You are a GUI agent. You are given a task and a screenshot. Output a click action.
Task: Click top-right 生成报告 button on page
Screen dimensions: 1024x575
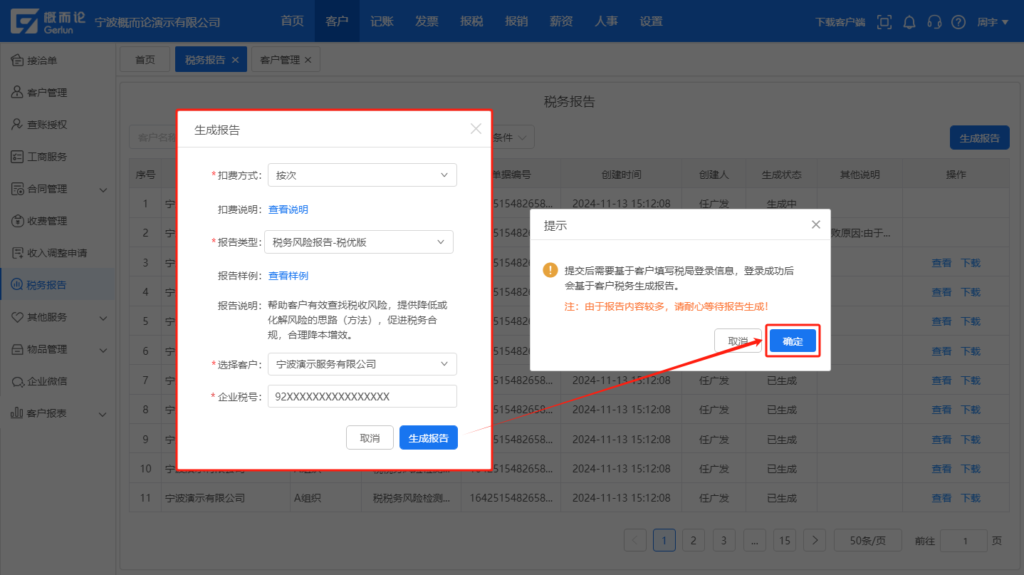pos(979,138)
